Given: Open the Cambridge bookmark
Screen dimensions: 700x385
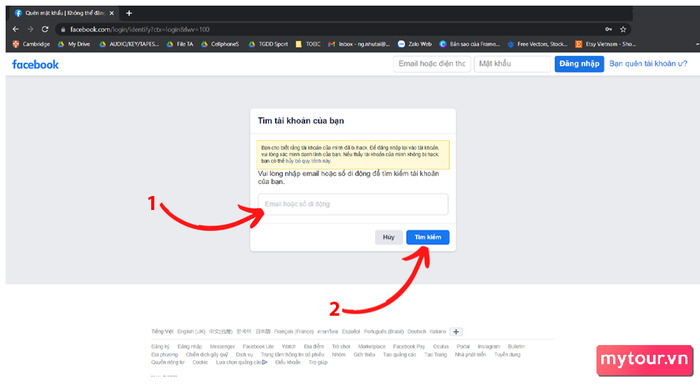Looking at the screenshot, I should click(x=31, y=44).
